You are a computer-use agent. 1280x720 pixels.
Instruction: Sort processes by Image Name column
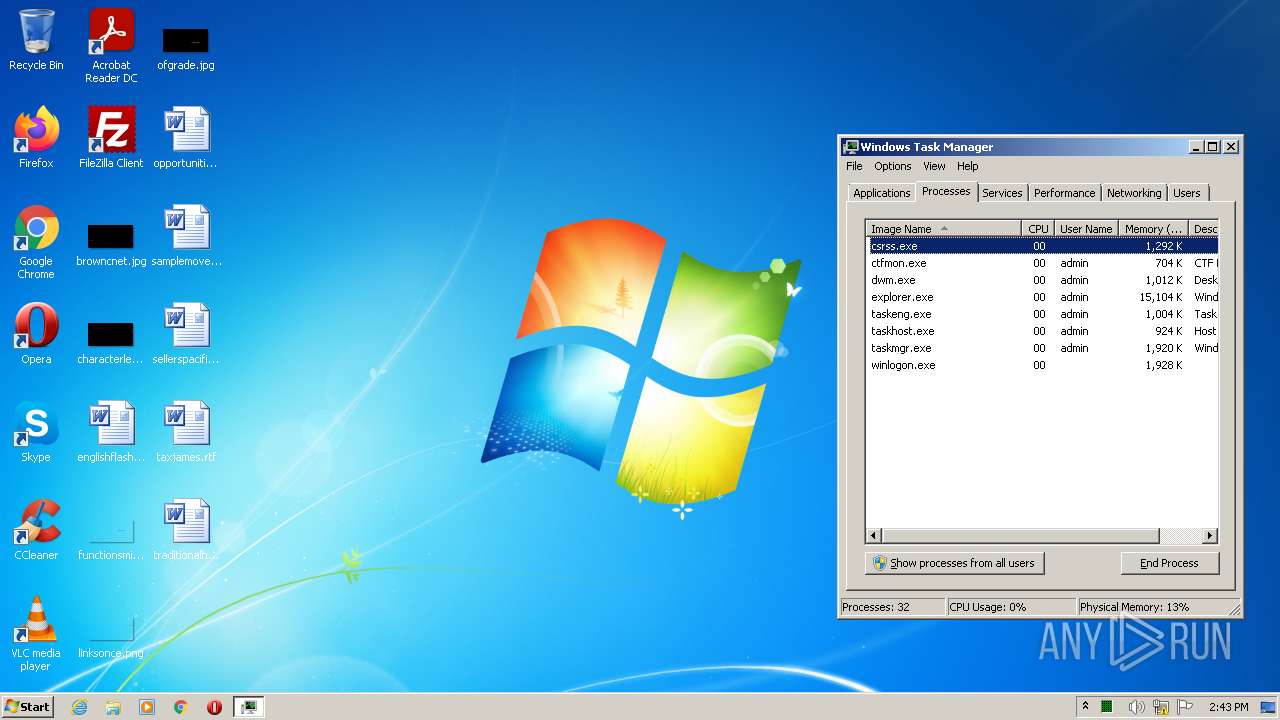(944, 229)
